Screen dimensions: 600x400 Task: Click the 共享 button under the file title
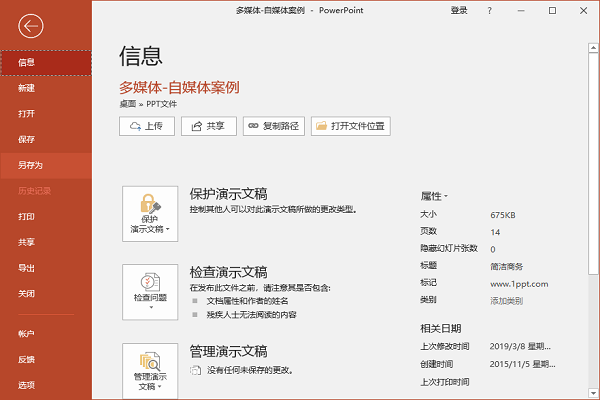click(209, 126)
